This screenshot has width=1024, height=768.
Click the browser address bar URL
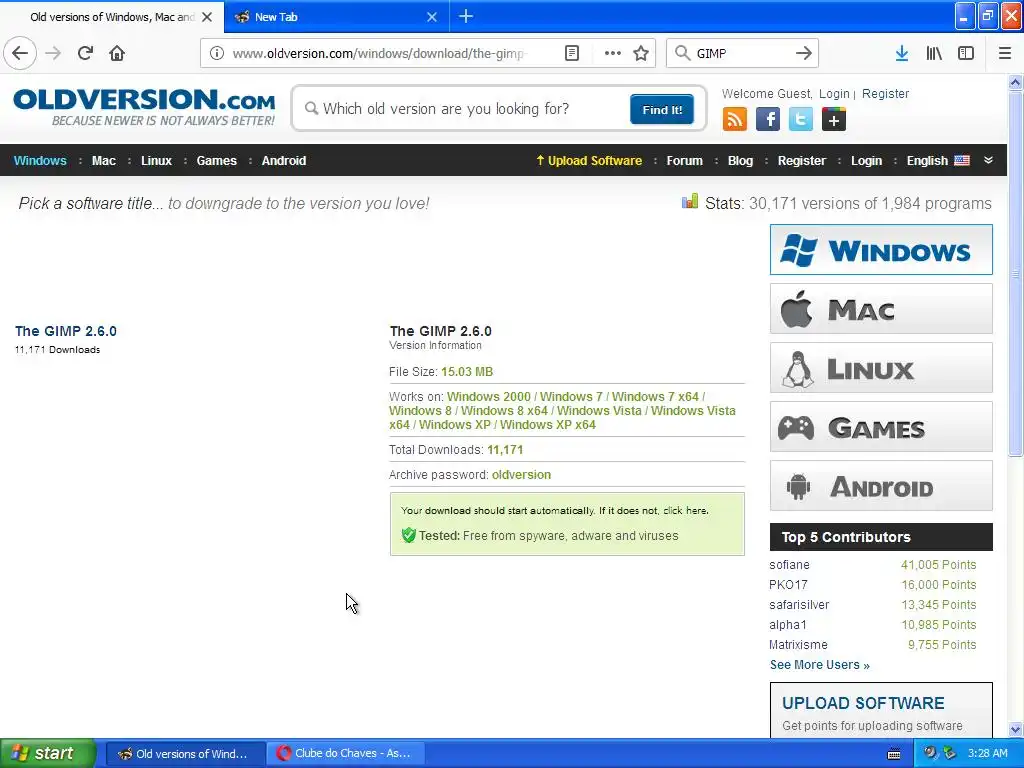pyautogui.click(x=379, y=53)
